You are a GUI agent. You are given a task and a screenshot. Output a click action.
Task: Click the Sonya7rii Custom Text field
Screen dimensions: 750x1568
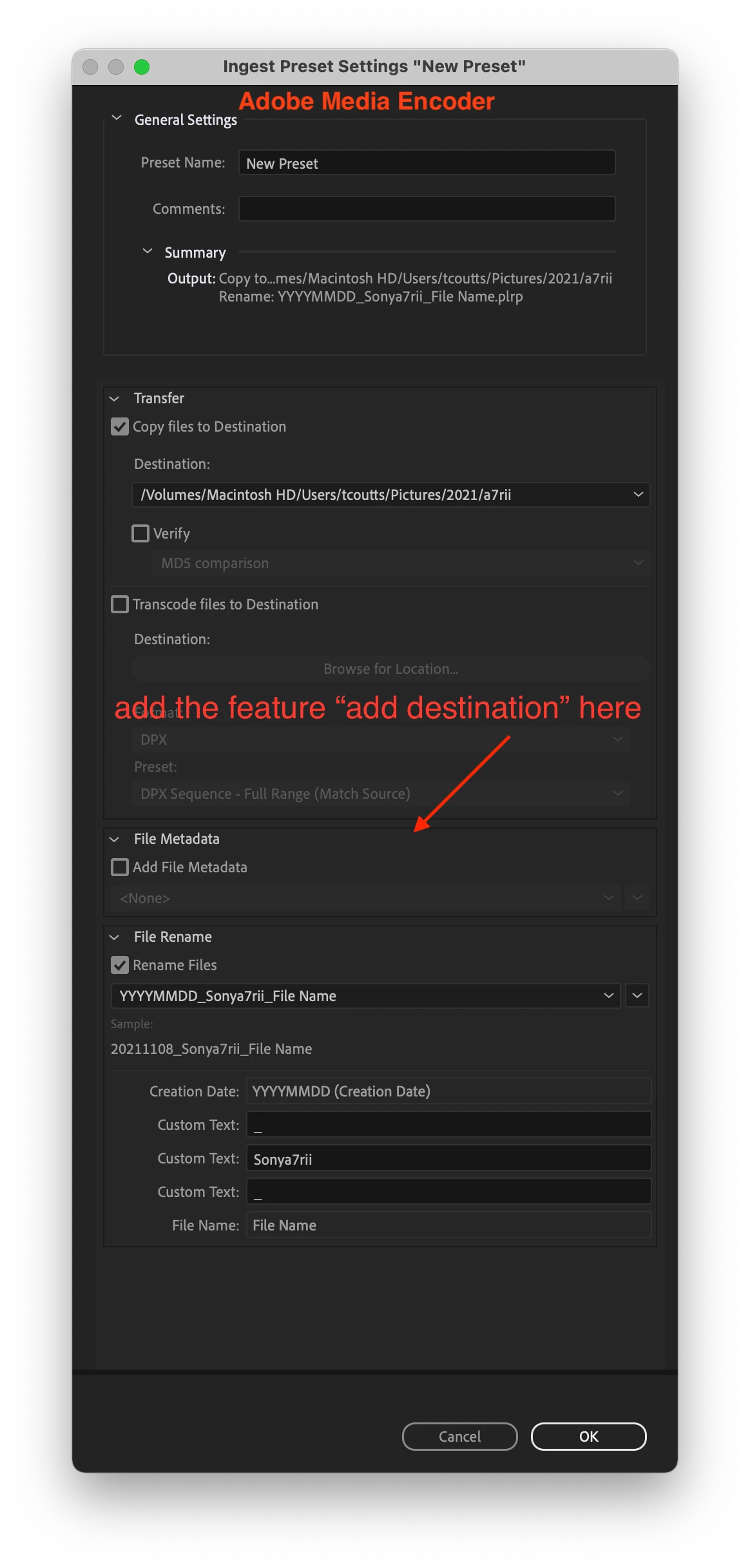tap(448, 1158)
